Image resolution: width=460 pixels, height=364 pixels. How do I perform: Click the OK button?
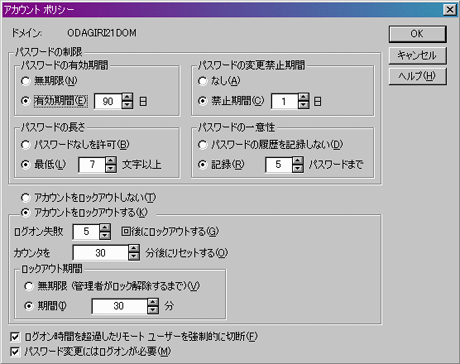click(x=417, y=34)
